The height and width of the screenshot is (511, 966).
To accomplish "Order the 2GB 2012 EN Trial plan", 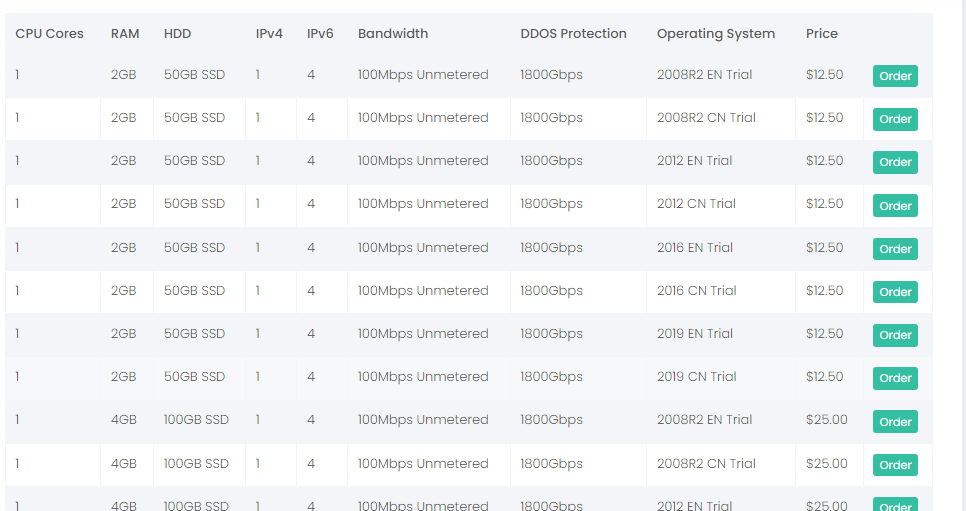I will 895,162.
